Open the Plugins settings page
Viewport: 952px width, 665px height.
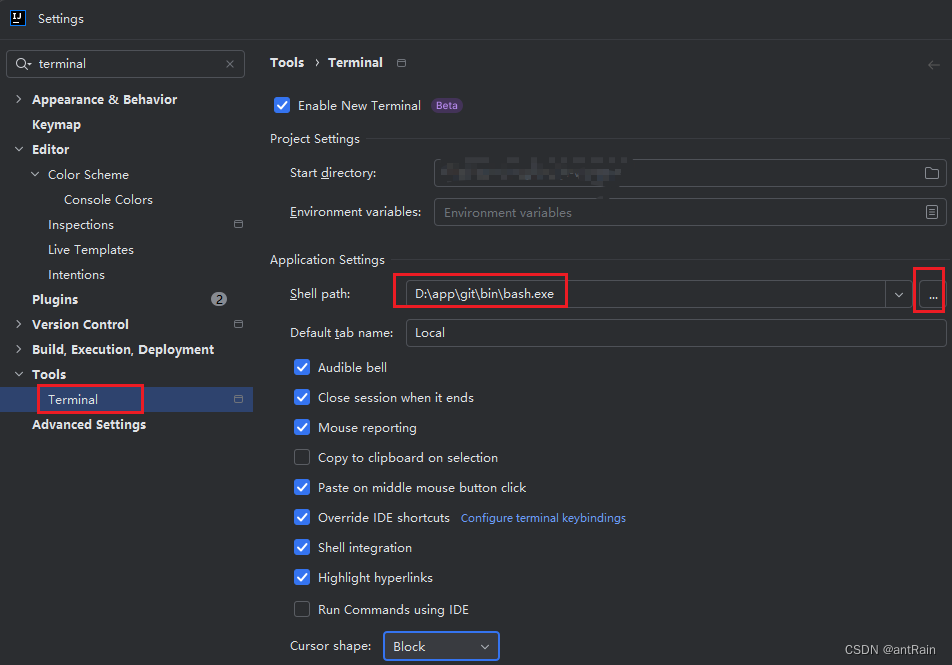coord(55,299)
